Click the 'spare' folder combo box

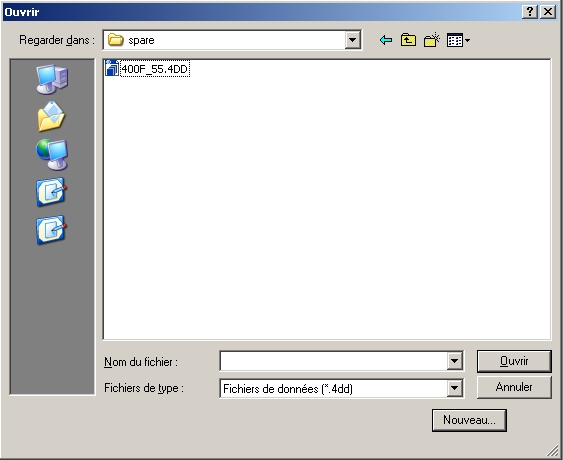(x=232, y=40)
